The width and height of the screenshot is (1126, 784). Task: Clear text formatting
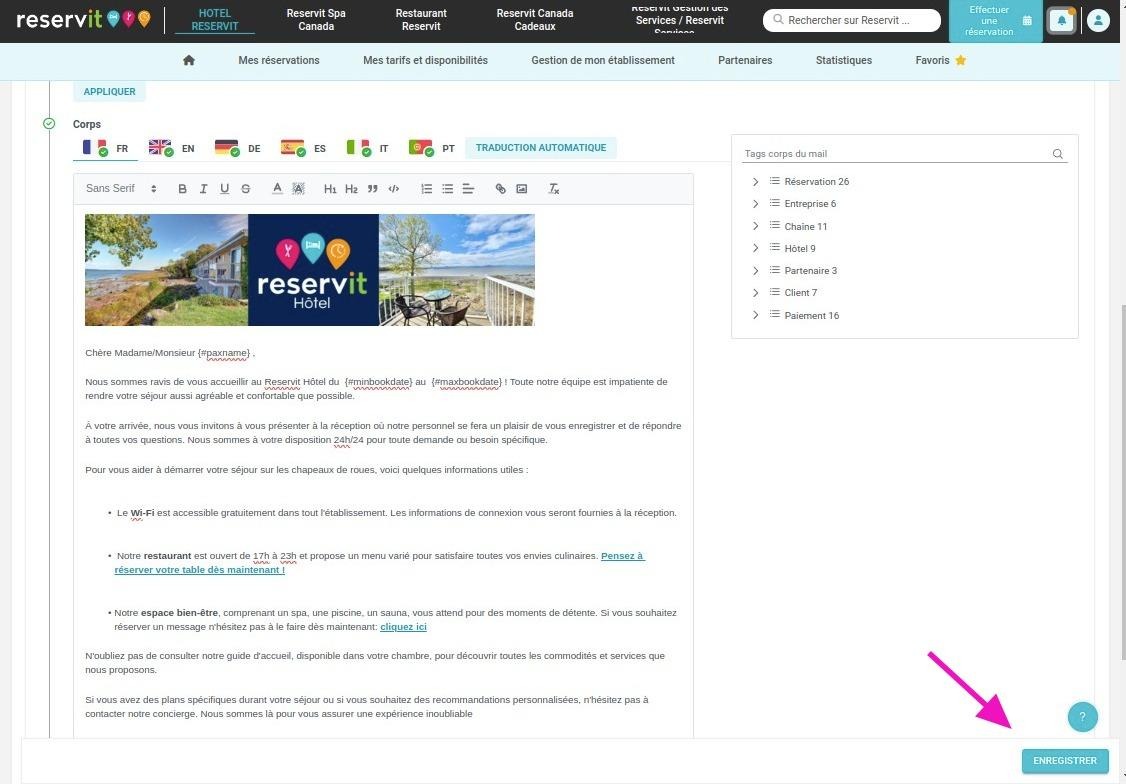click(x=554, y=189)
